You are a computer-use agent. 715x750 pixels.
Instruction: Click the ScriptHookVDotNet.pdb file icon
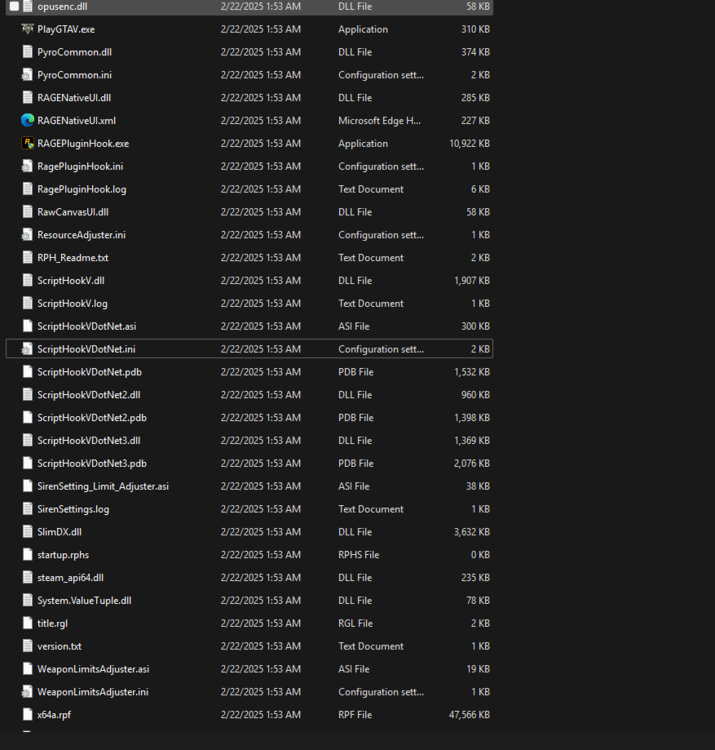[28, 372]
